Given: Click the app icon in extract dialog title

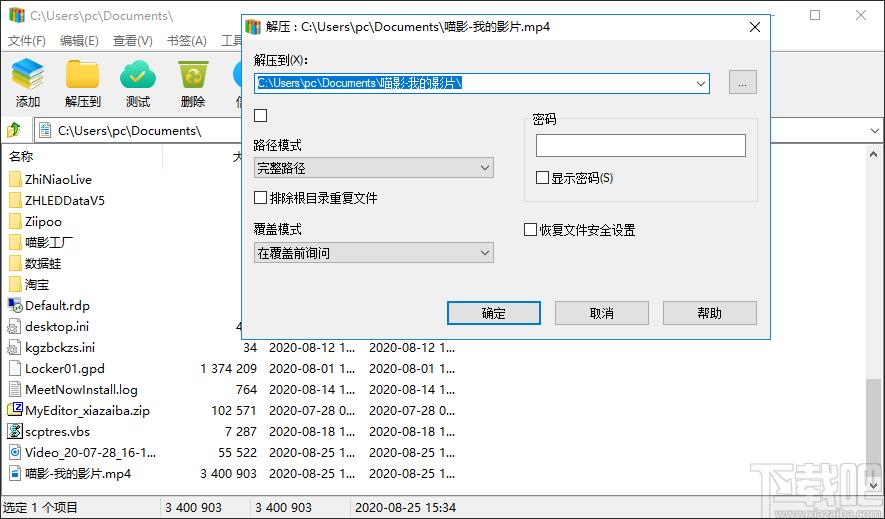Looking at the screenshot, I should coord(253,27).
